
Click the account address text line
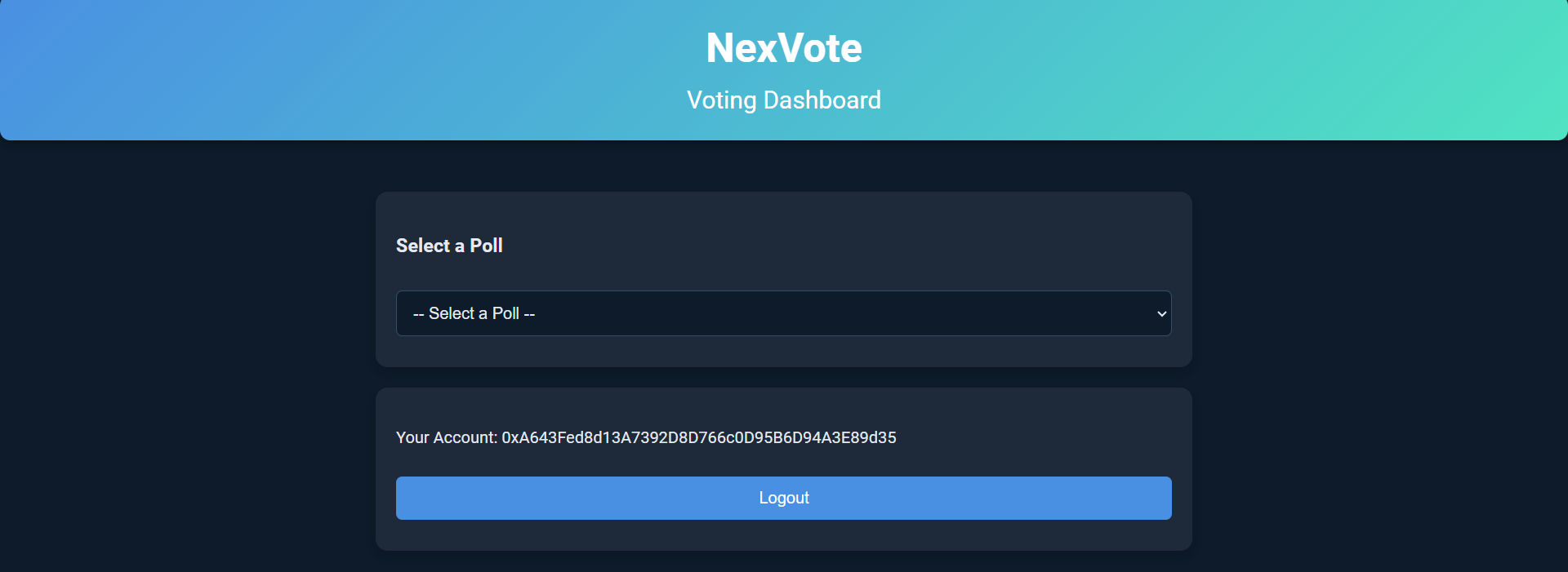645,437
